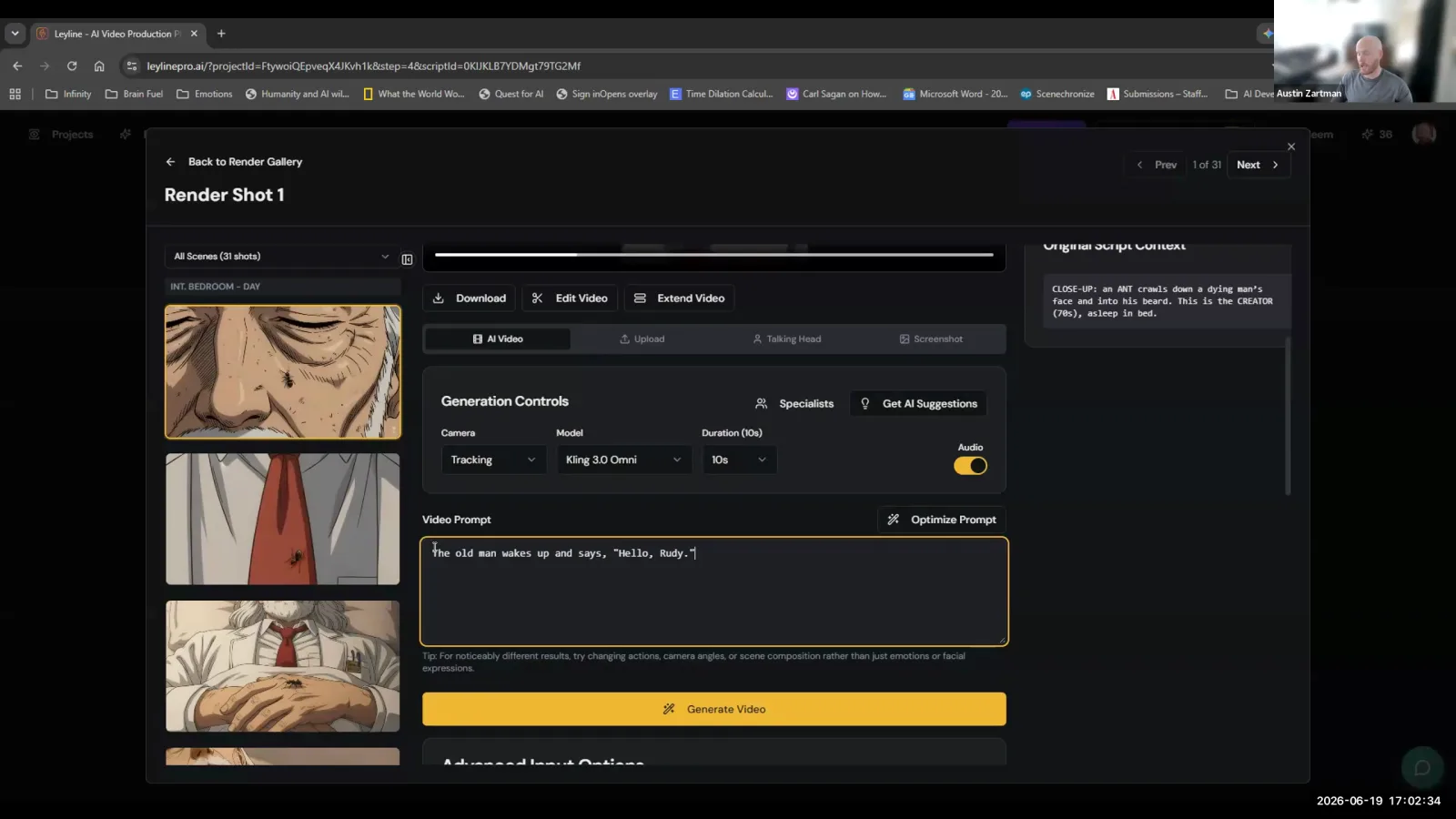The height and width of the screenshot is (819, 1456).
Task: Click the browser forward arrow
Action: click(x=45, y=66)
